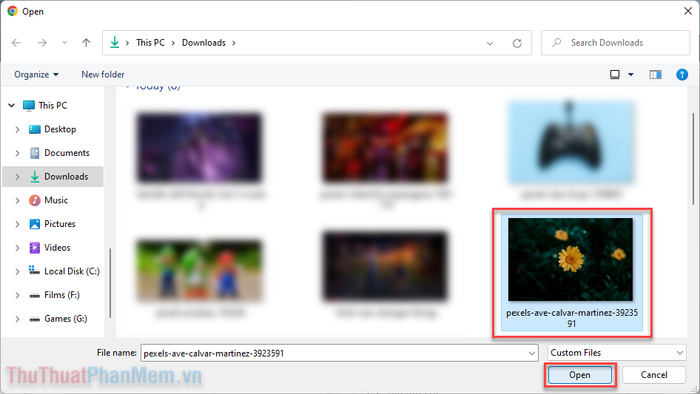This screenshot has height=394, width=700.
Task: Click the file list vertical scrollbar
Action: (x=693, y=159)
